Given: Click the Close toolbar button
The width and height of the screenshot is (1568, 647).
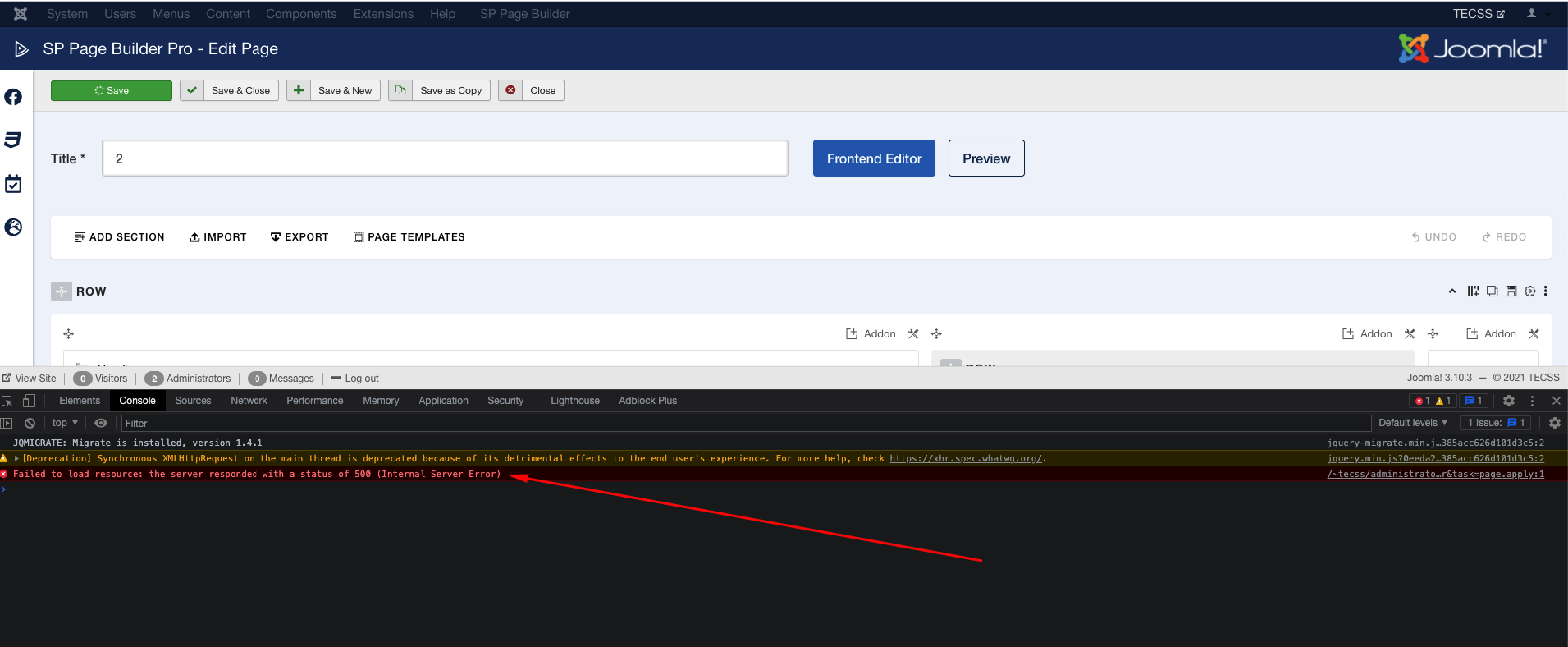Looking at the screenshot, I should click(x=531, y=90).
